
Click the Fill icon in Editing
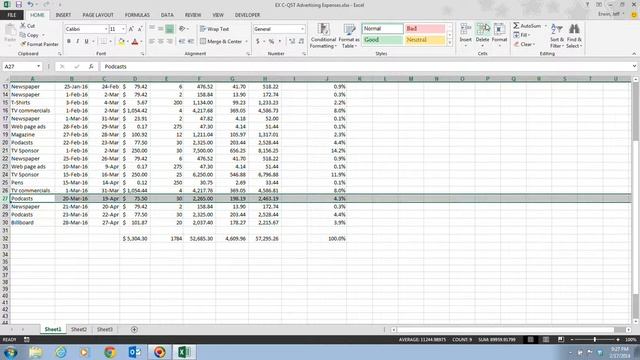[516, 35]
